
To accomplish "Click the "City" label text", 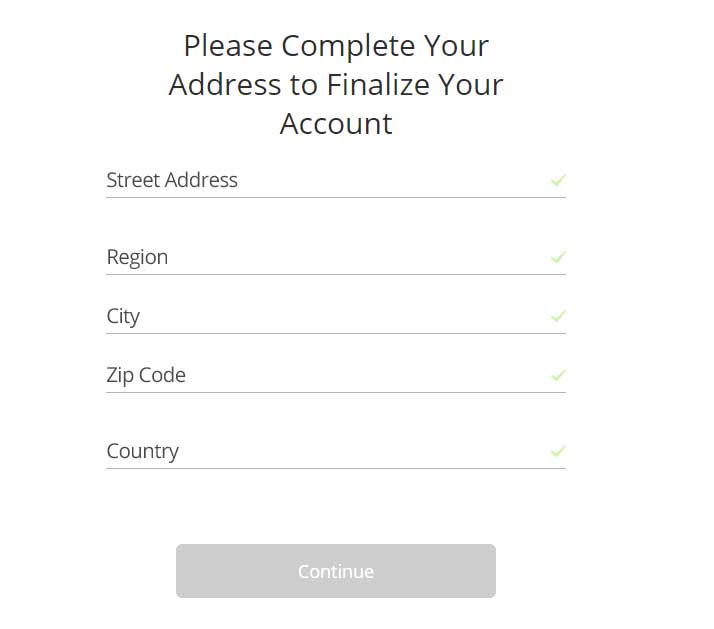I will click(x=123, y=316).
